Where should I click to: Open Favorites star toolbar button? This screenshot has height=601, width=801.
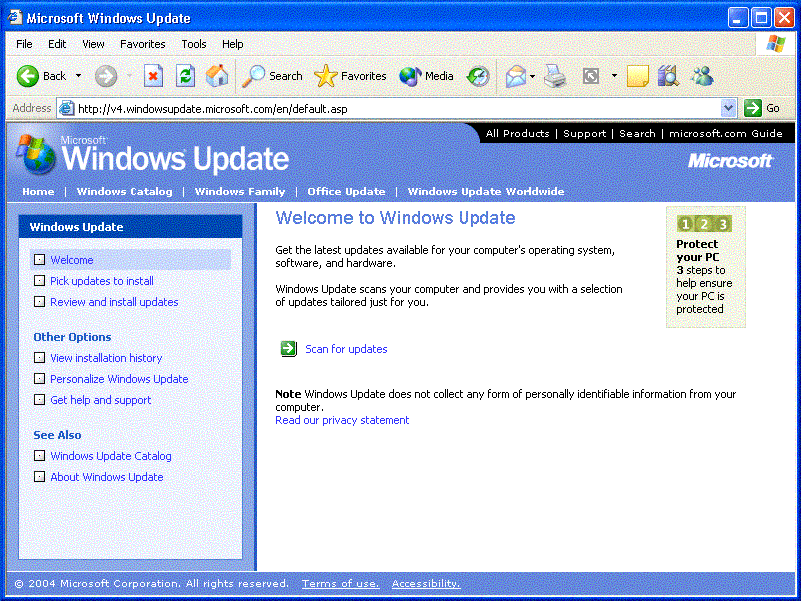pos(350,76)
